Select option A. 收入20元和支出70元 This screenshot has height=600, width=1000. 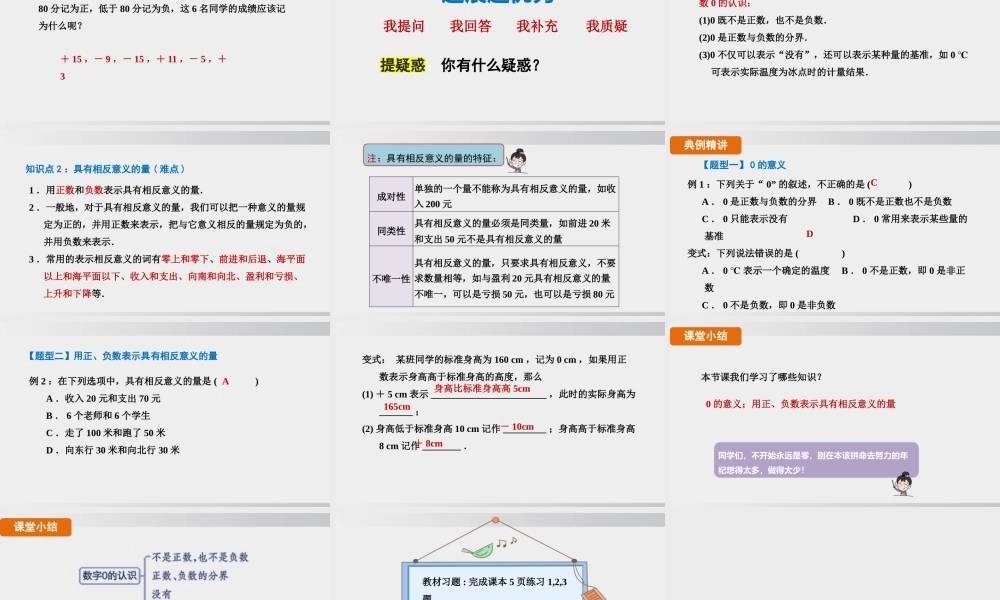tap(103, 399)
